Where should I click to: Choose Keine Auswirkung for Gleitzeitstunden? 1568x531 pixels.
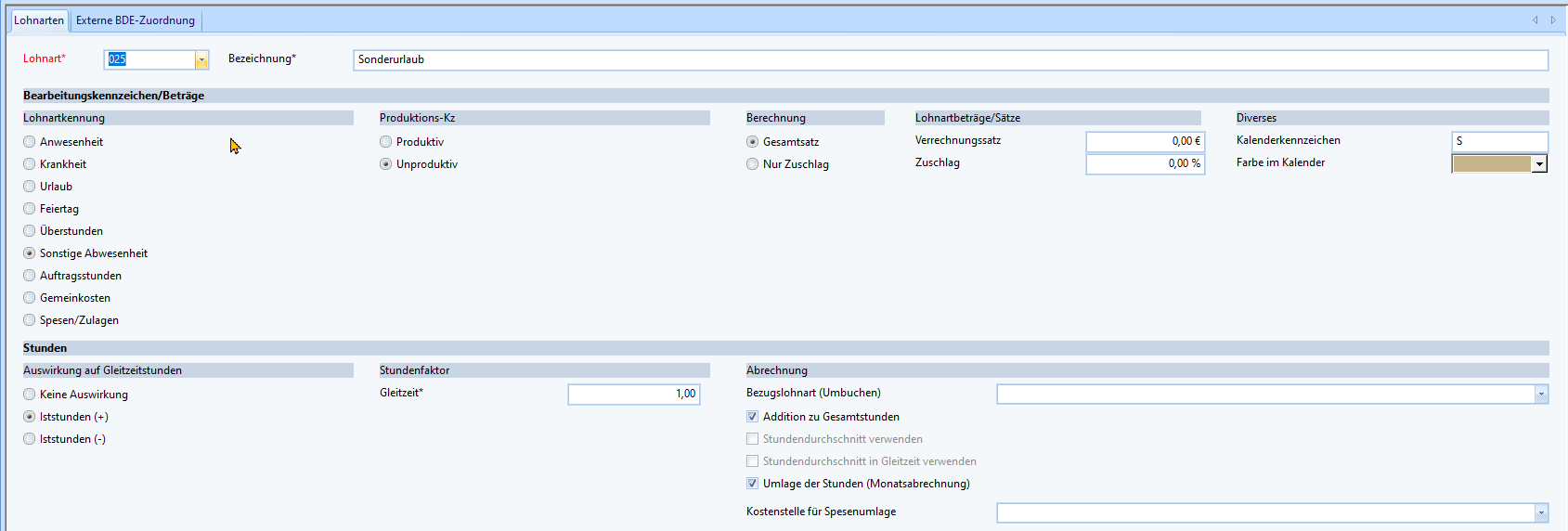tap(30, 395)
